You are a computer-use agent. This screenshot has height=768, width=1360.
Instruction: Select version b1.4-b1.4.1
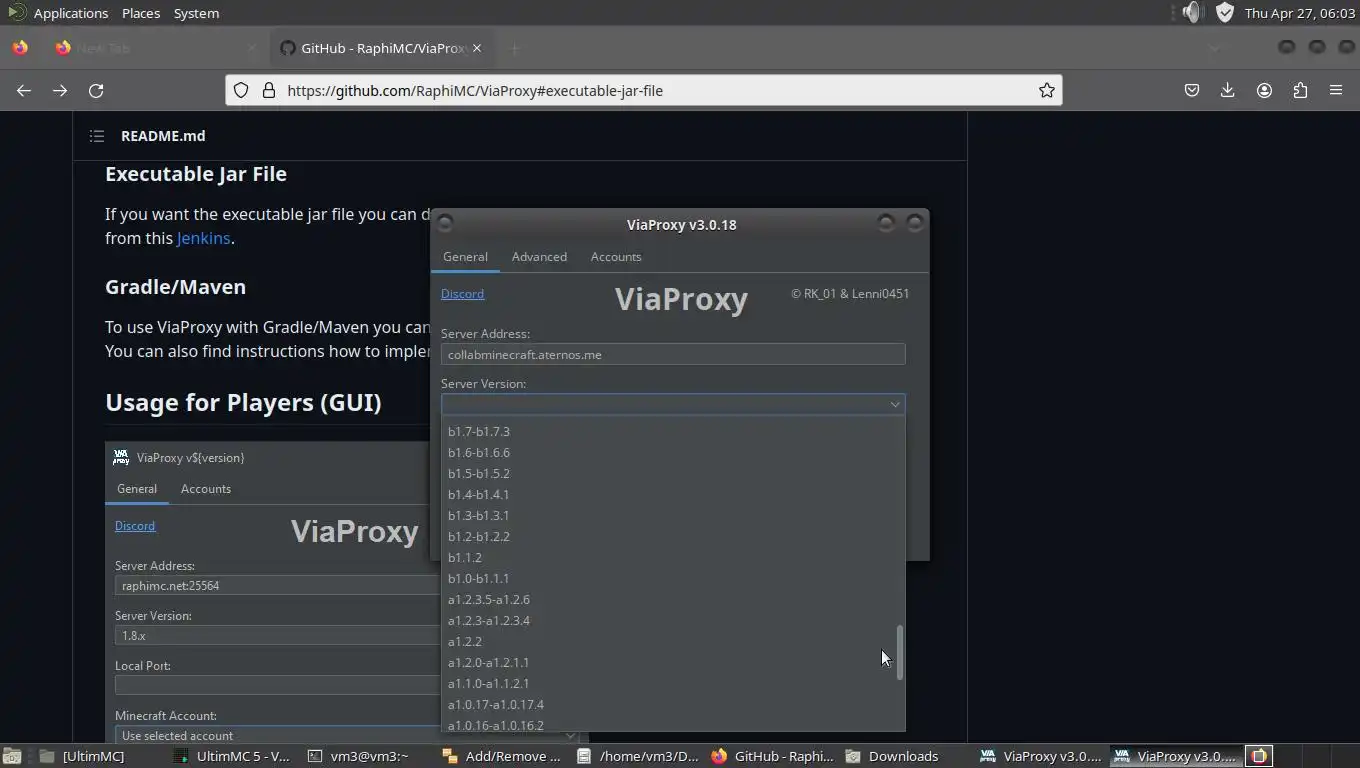click(x=673, y=495)
